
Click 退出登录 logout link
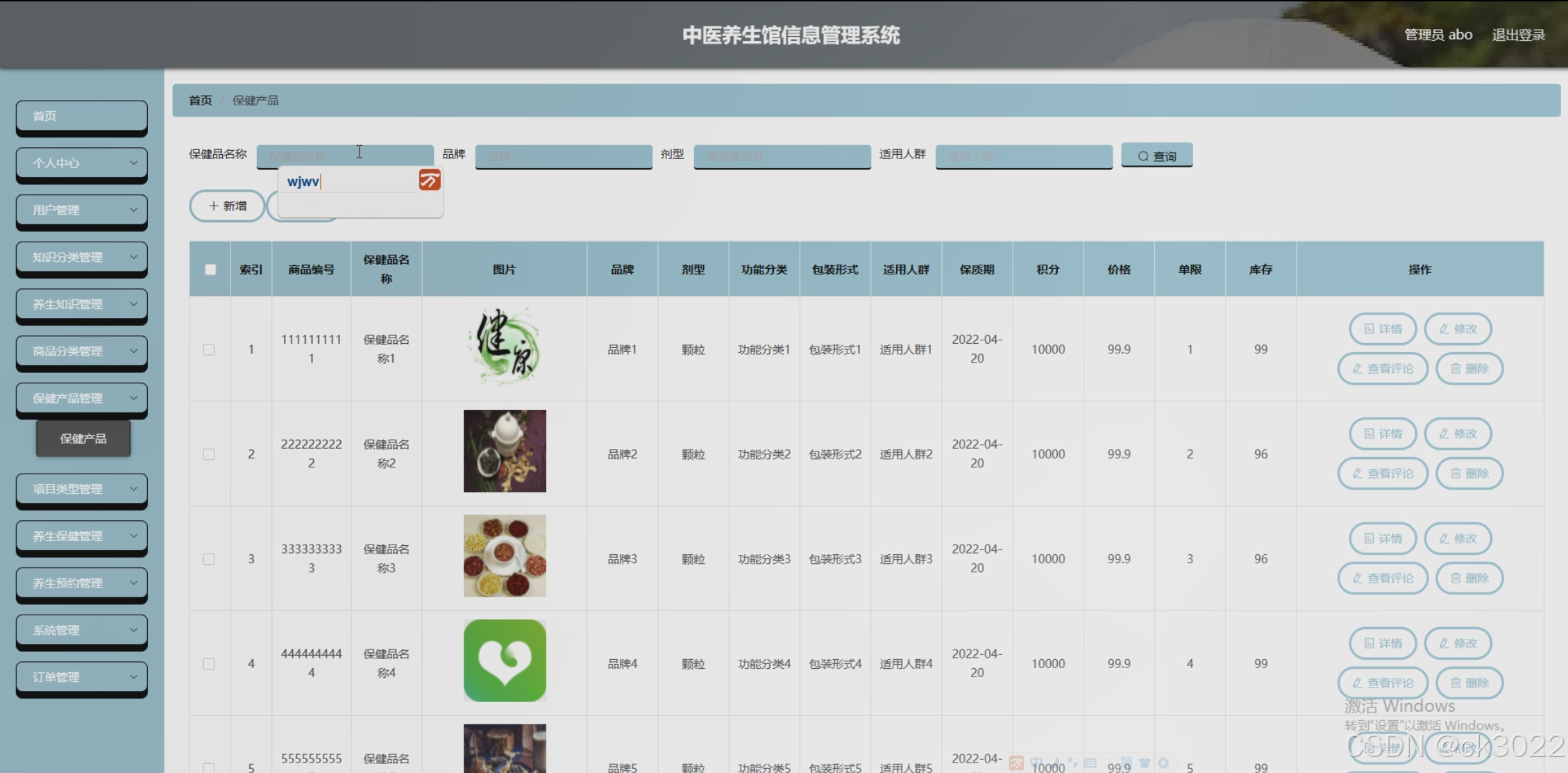[x=1518, y=35]
